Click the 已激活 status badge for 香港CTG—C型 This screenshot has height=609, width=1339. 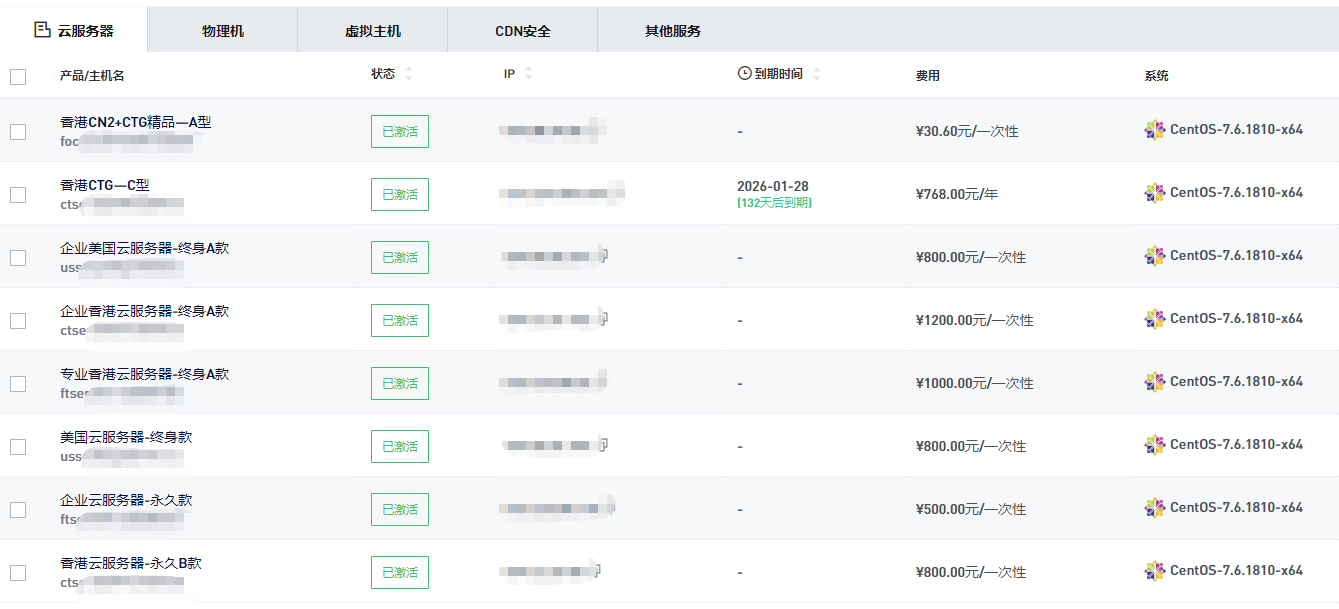pyautogui.click(x=399, y=194)
